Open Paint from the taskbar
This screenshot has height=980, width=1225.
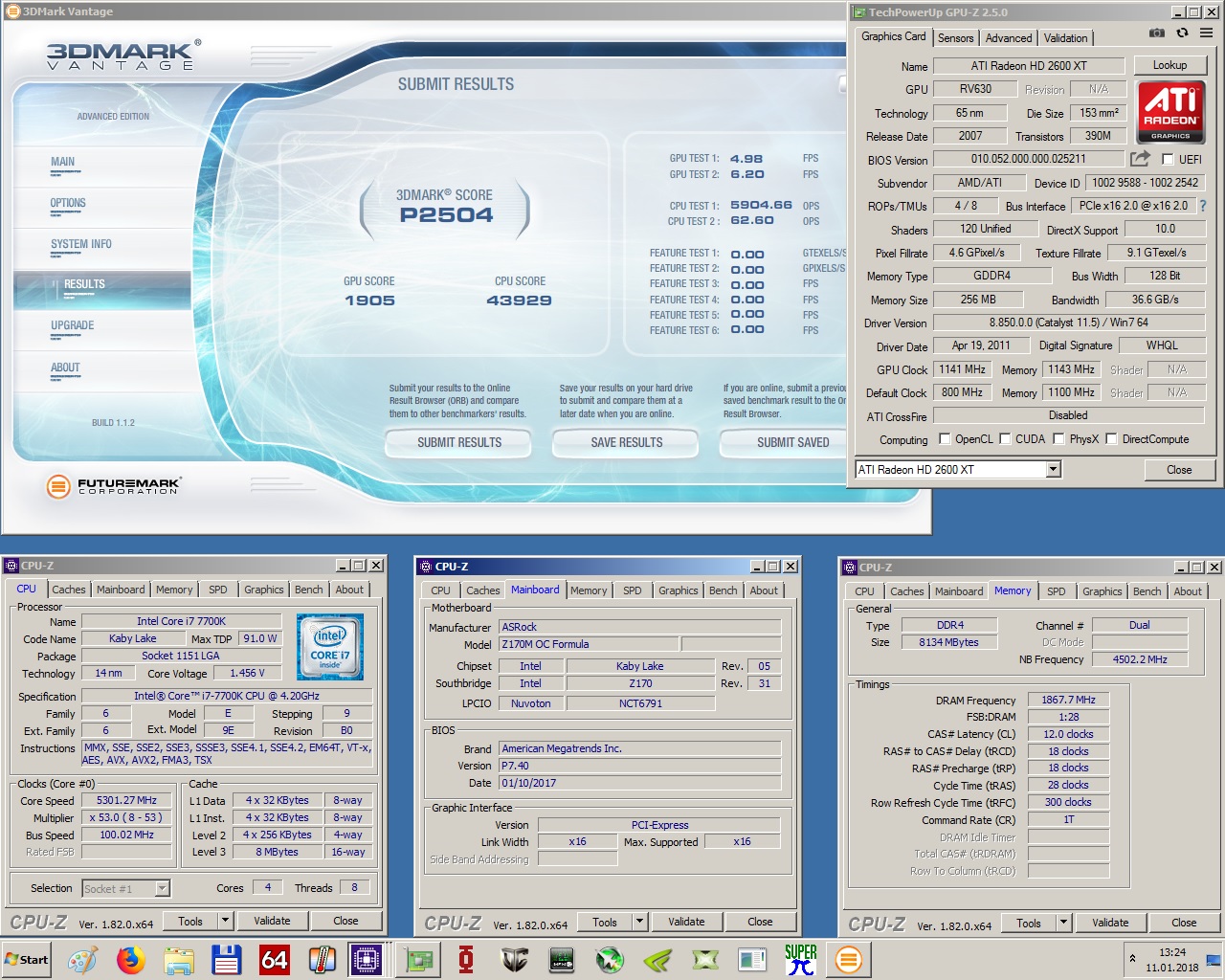point(82,960)
